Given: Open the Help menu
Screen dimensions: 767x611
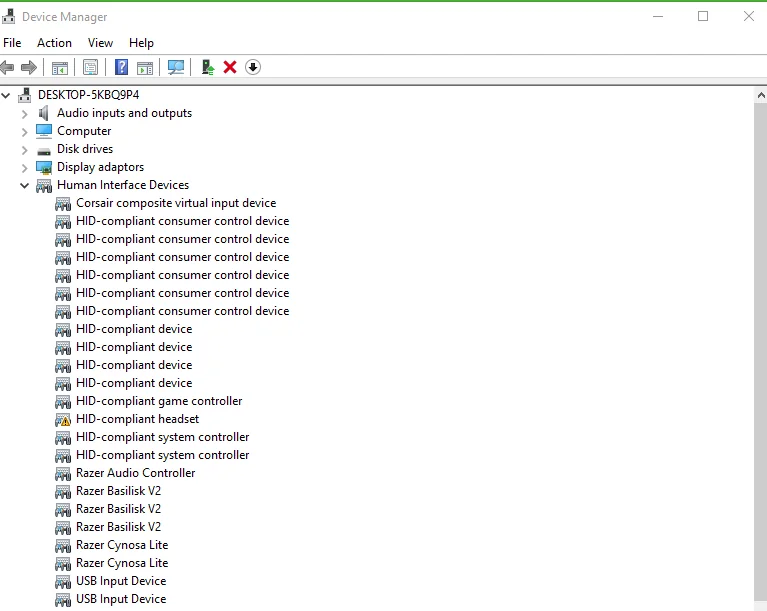Looking at the screenshot, I should click(141, 43).
